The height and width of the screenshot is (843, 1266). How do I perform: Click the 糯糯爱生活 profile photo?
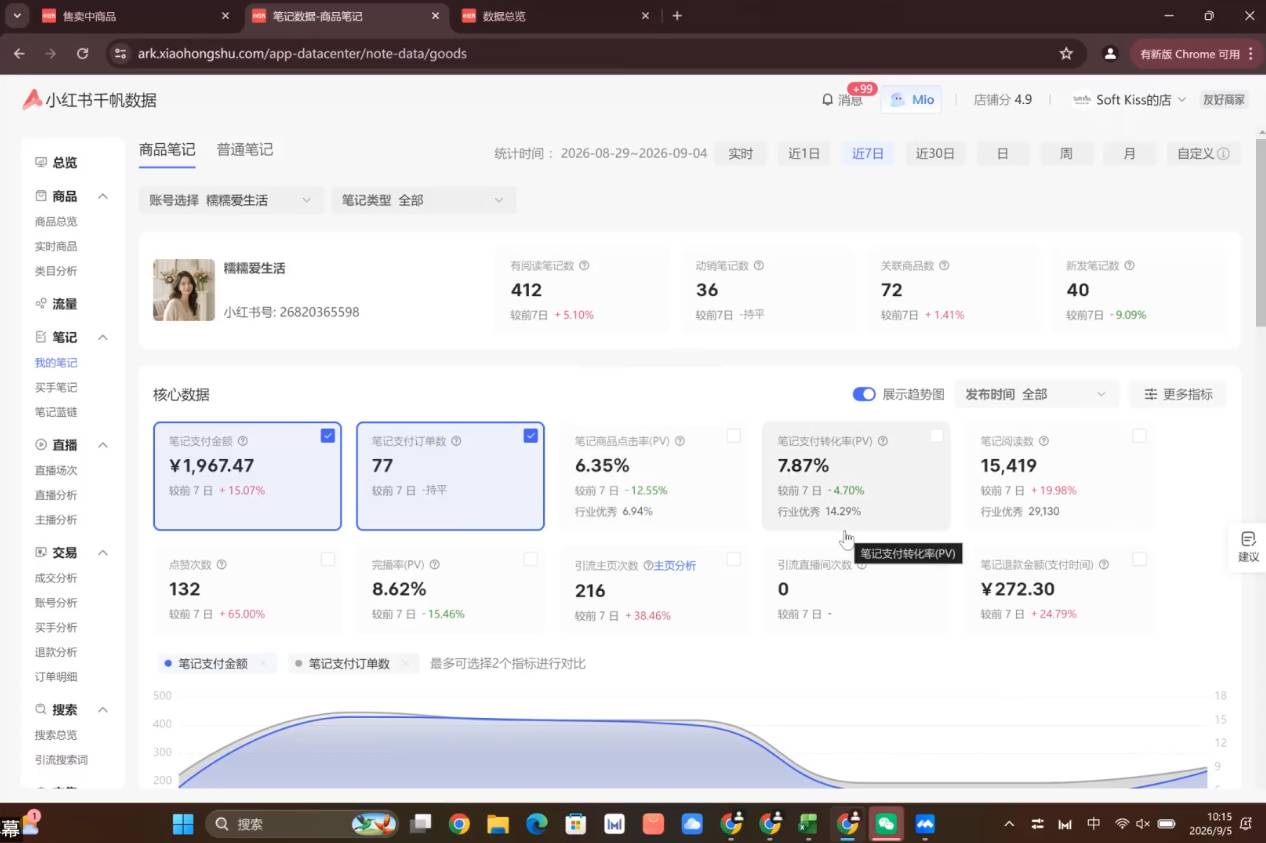click(184, 290)
